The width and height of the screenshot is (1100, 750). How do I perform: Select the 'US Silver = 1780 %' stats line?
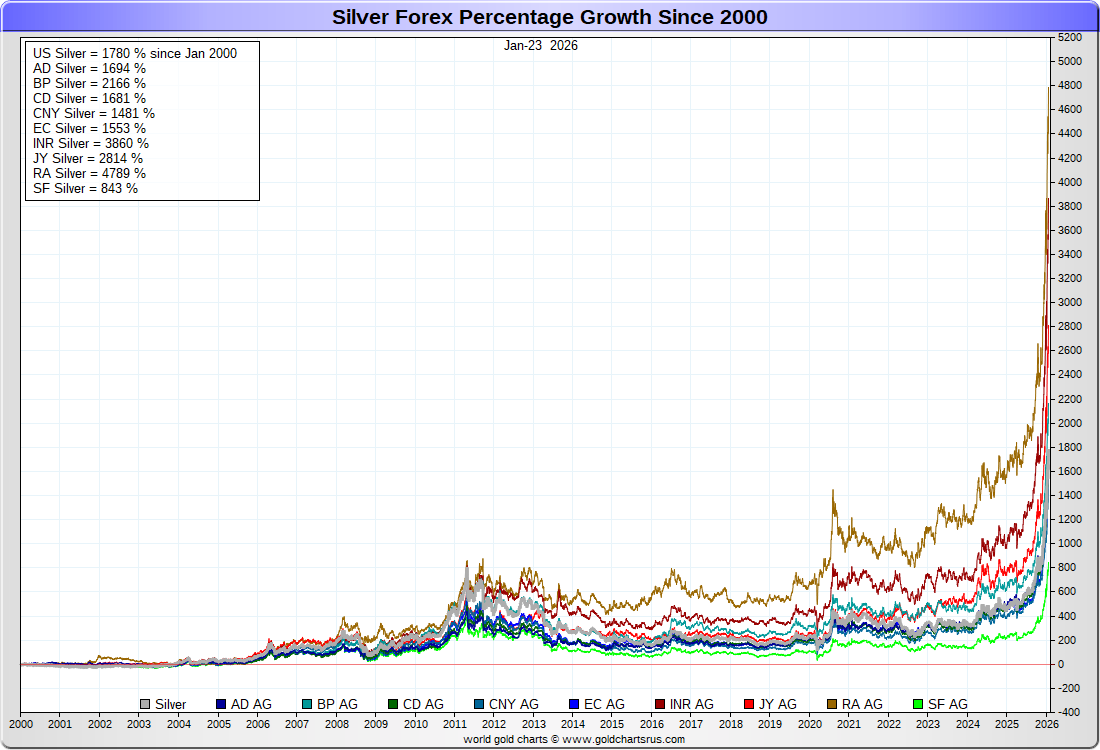tap(134, 54)
